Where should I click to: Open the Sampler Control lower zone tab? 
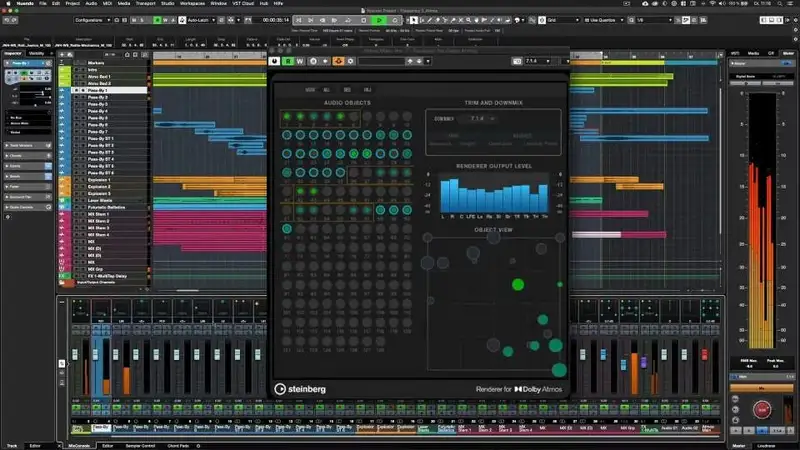pos(140,446)
